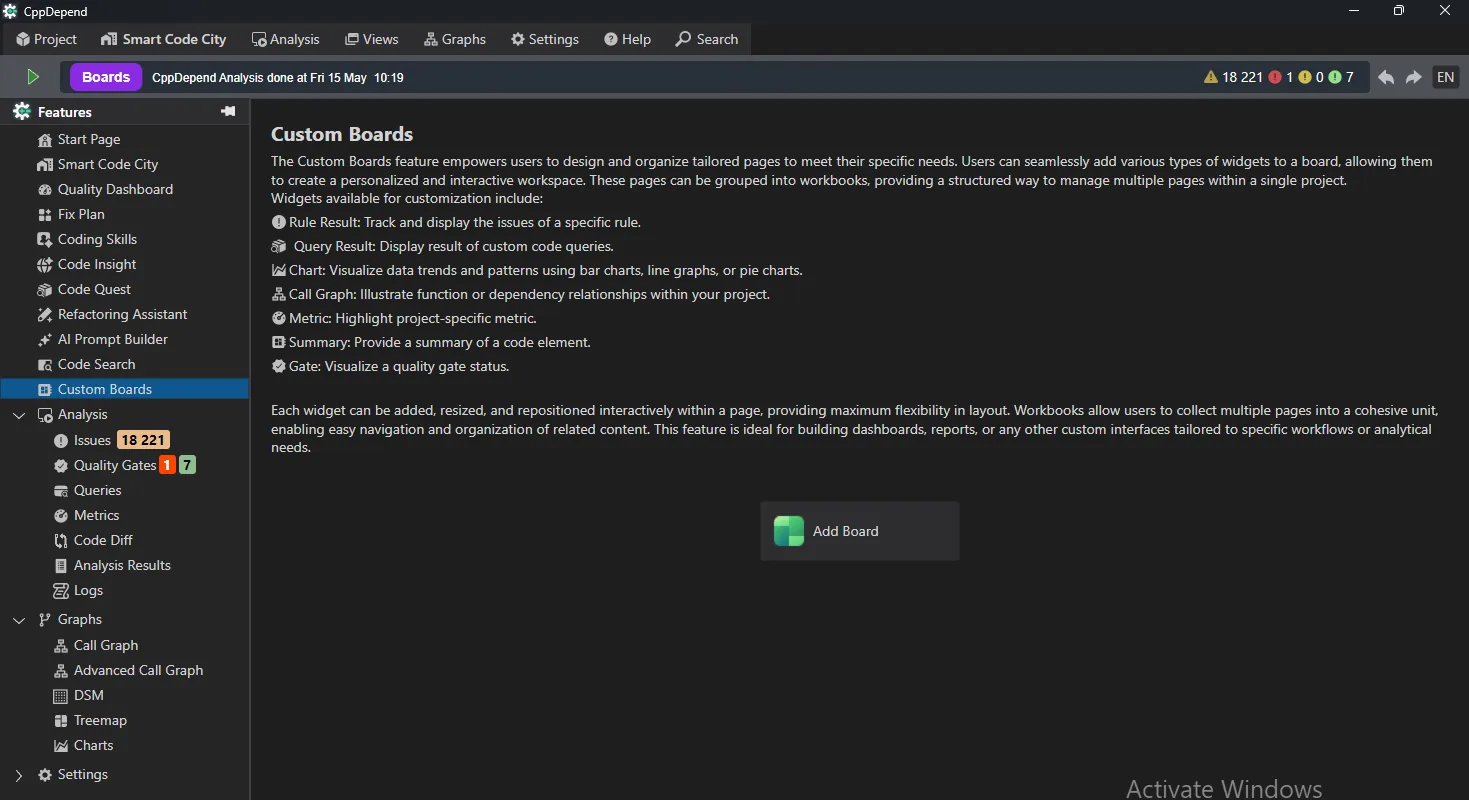
Task: Open the Search menu
Action: click(707, 39)
